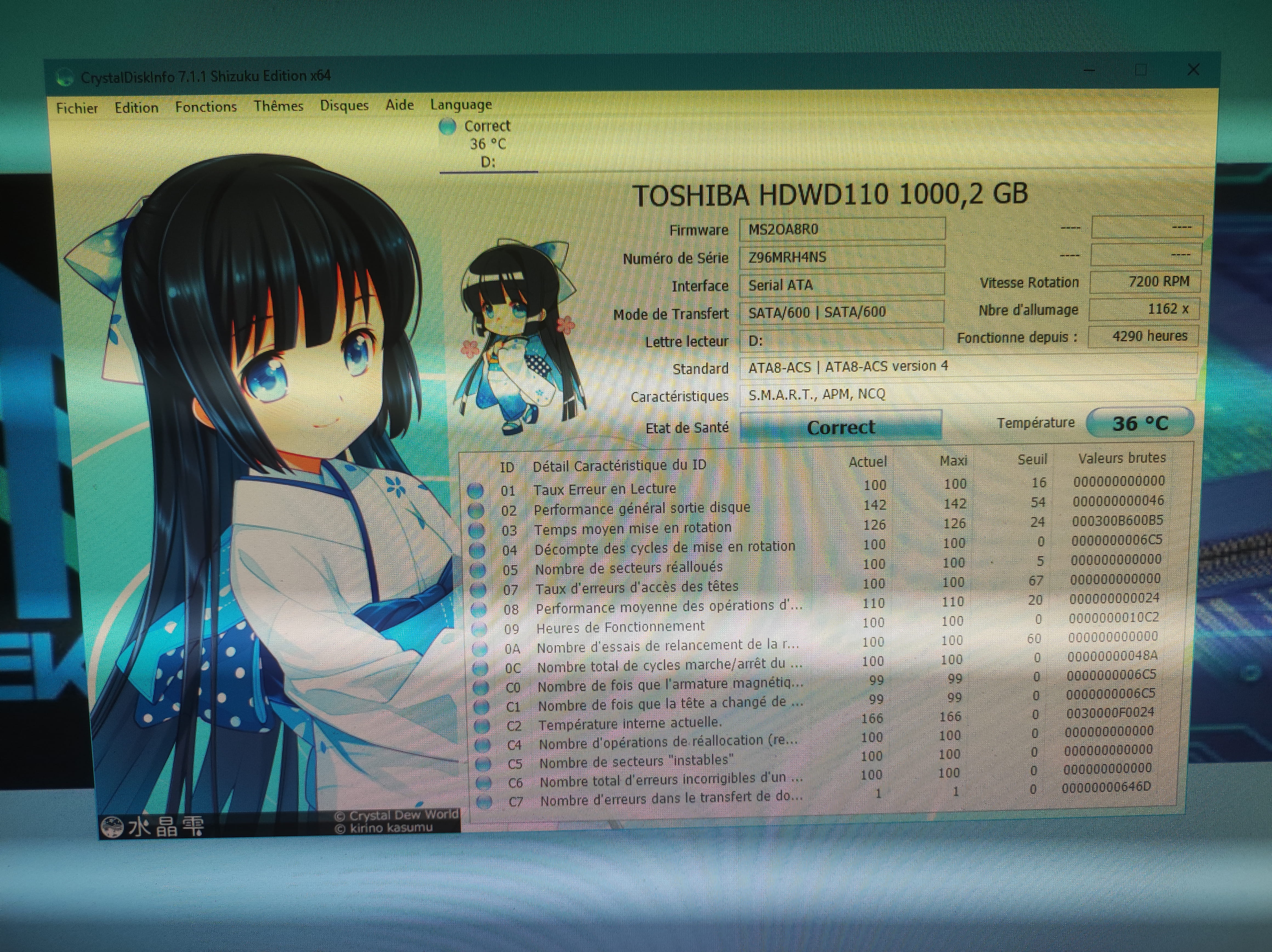The image size is (1272, 952).
Task: Click the Seuil column header
Action: [1032, 460]
